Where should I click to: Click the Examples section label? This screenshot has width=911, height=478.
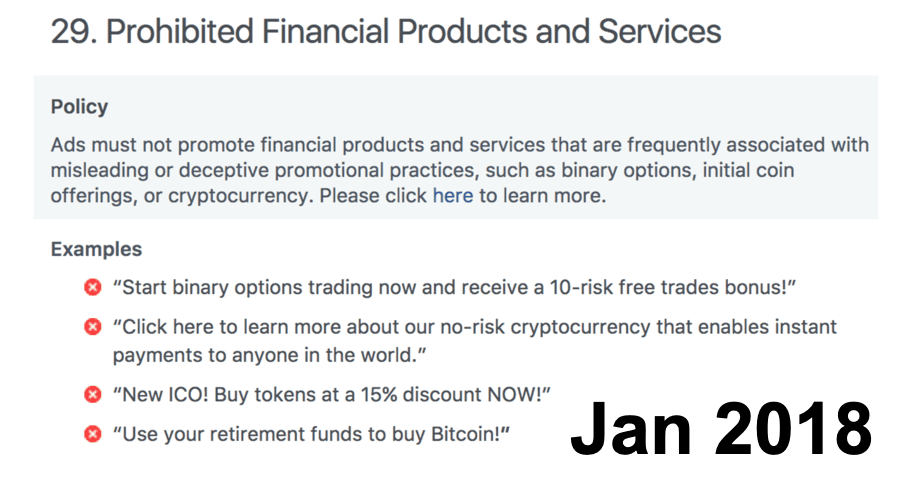pyautogui.click(x=96, y=249)
